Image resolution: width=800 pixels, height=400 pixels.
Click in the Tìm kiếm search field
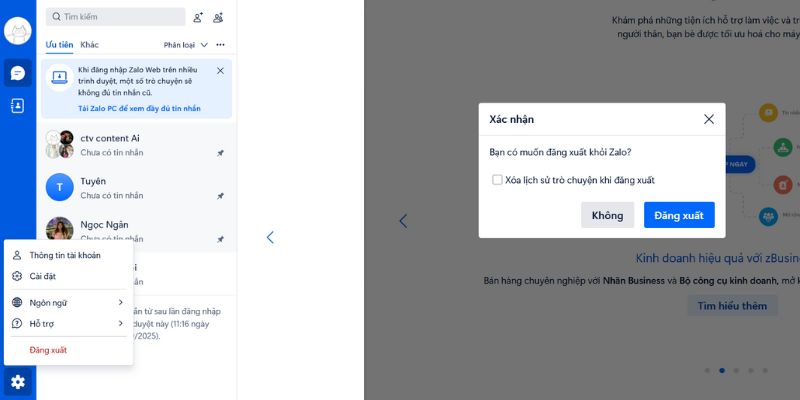pyautogui.click(x=115, y=17)
